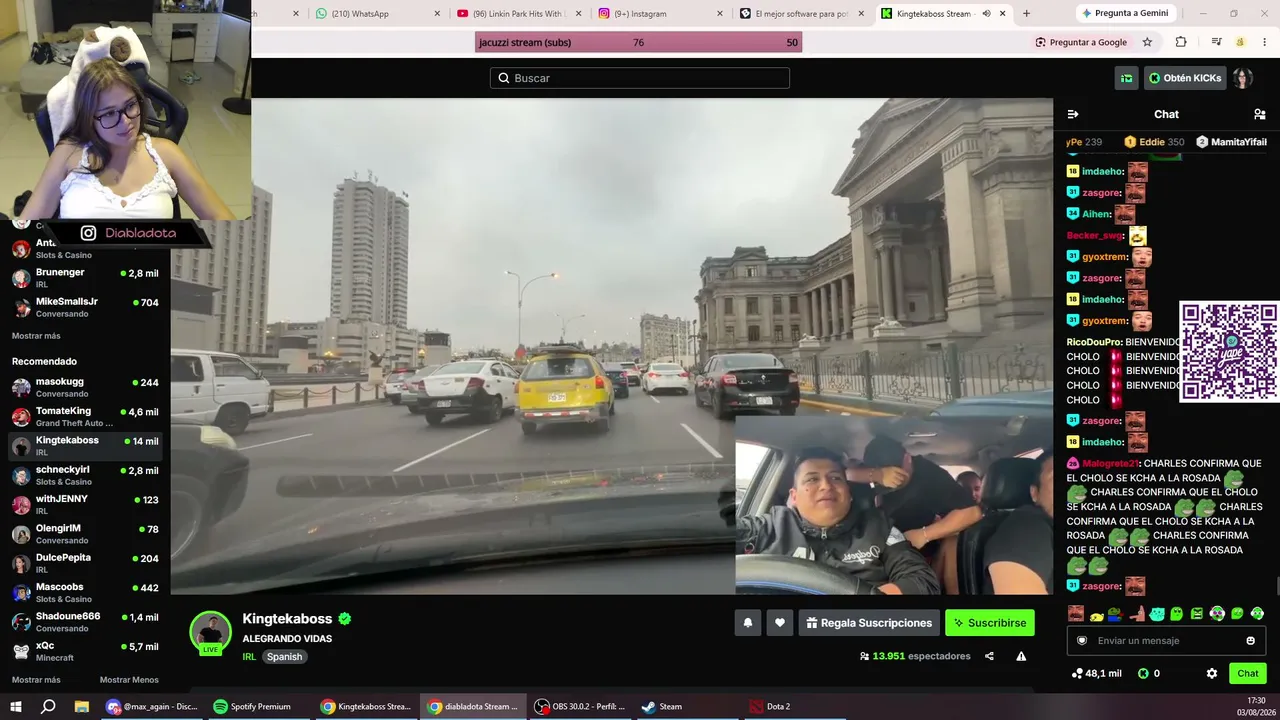Close the WhatsApp tab
Screen dimensions: 1280x720
point(437,14)
